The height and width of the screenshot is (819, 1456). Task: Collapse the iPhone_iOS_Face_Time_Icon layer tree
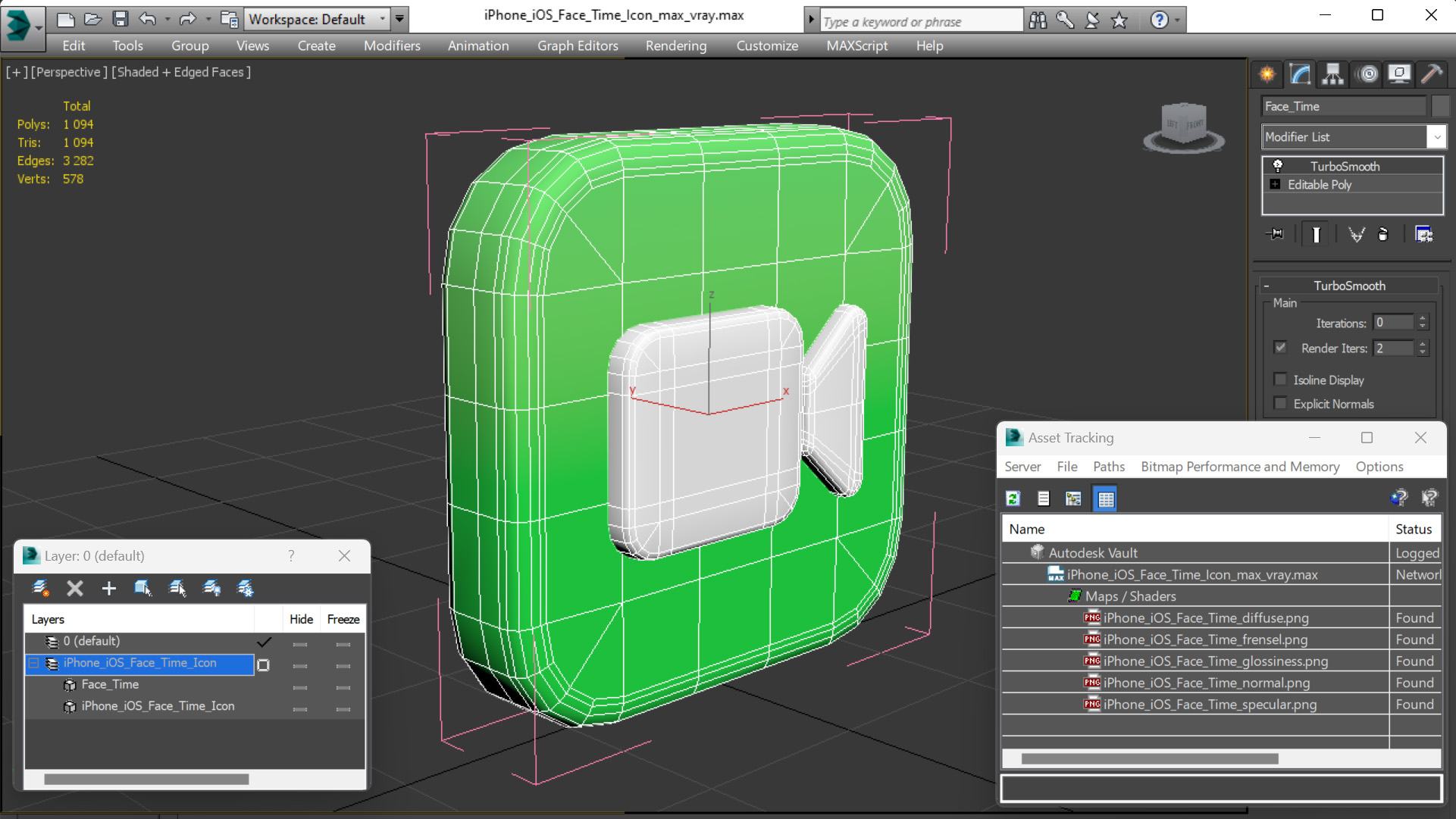(x=33, y=663)
